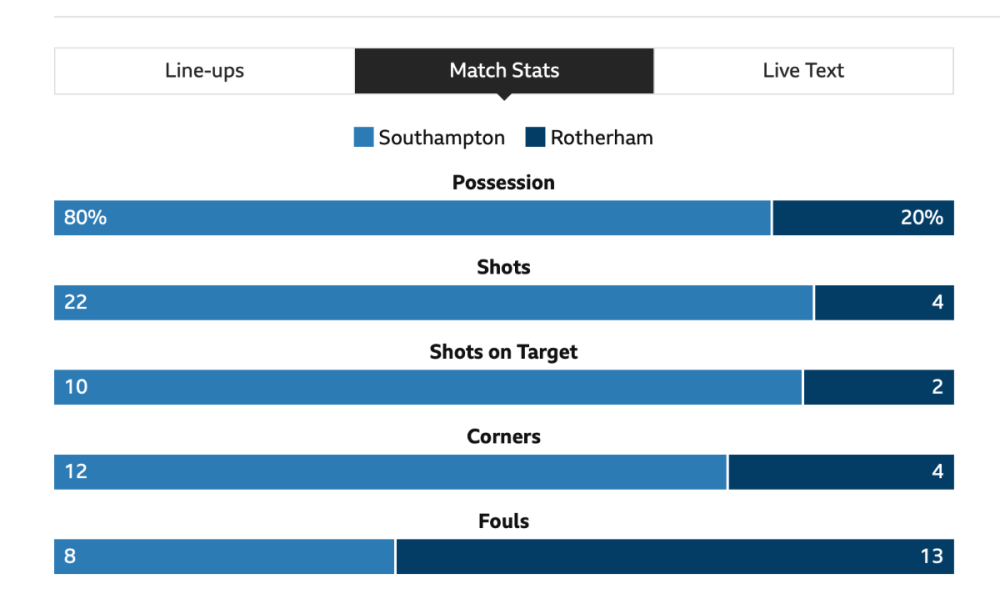1000x609 pixels.
Task: Click the Southampton team name link
Action: [440, 137]
